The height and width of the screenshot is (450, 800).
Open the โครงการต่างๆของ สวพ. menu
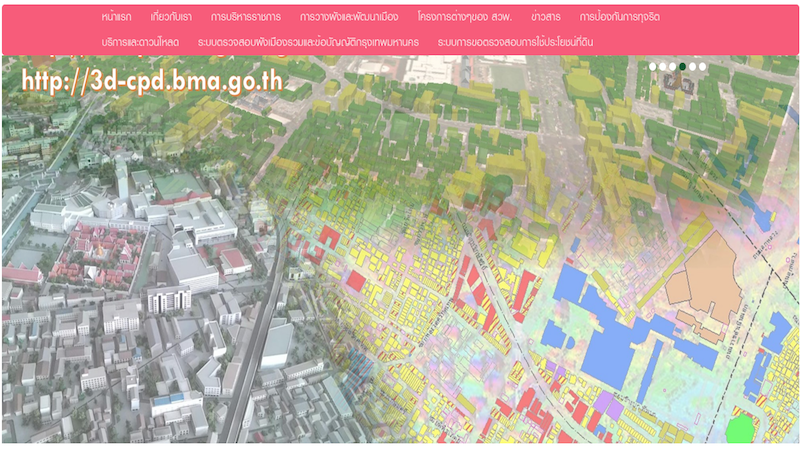pos(465,17)
